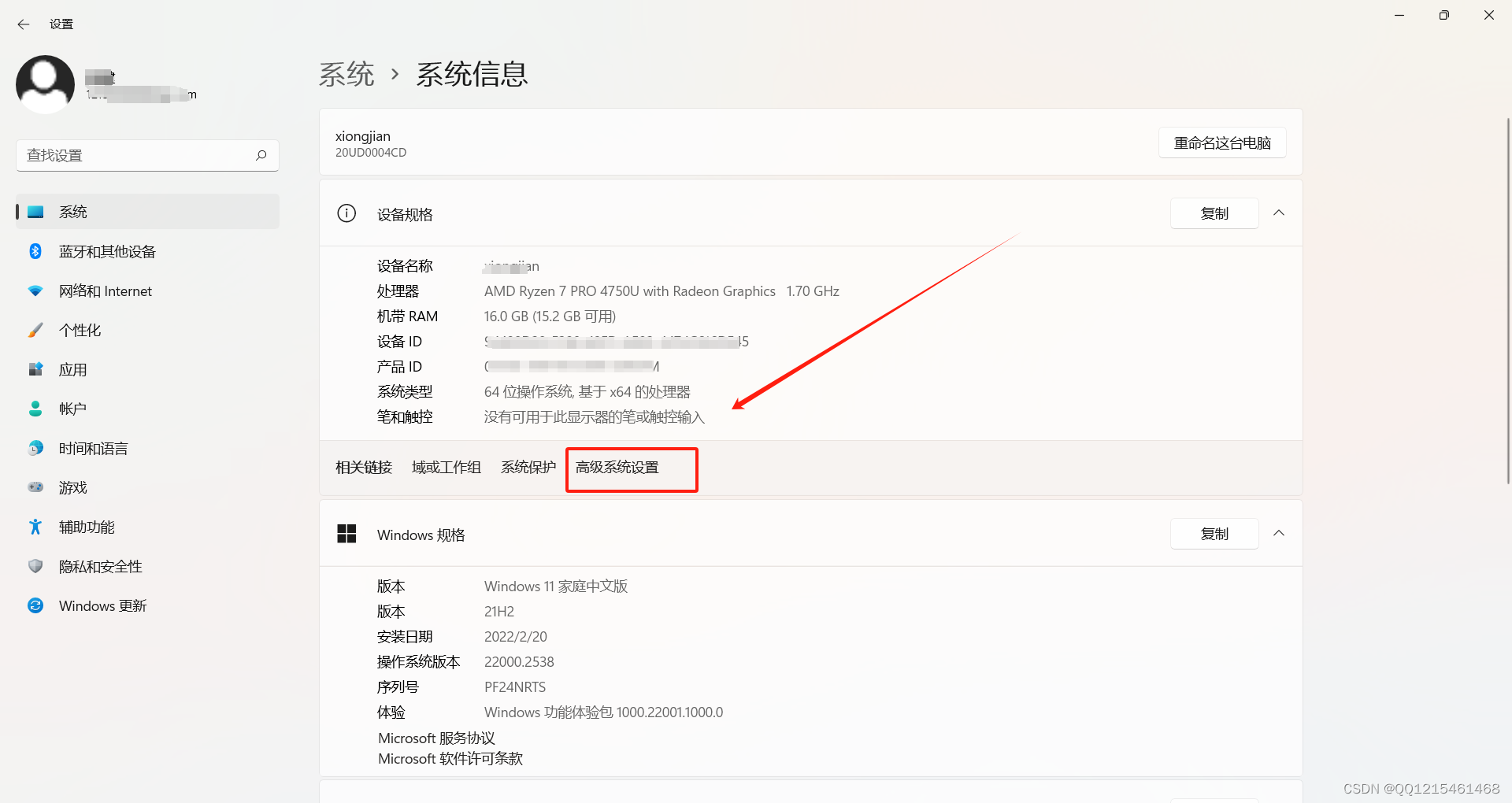Open the 帐户 settings label
The image size is (1512, 803).
[72, 409]
